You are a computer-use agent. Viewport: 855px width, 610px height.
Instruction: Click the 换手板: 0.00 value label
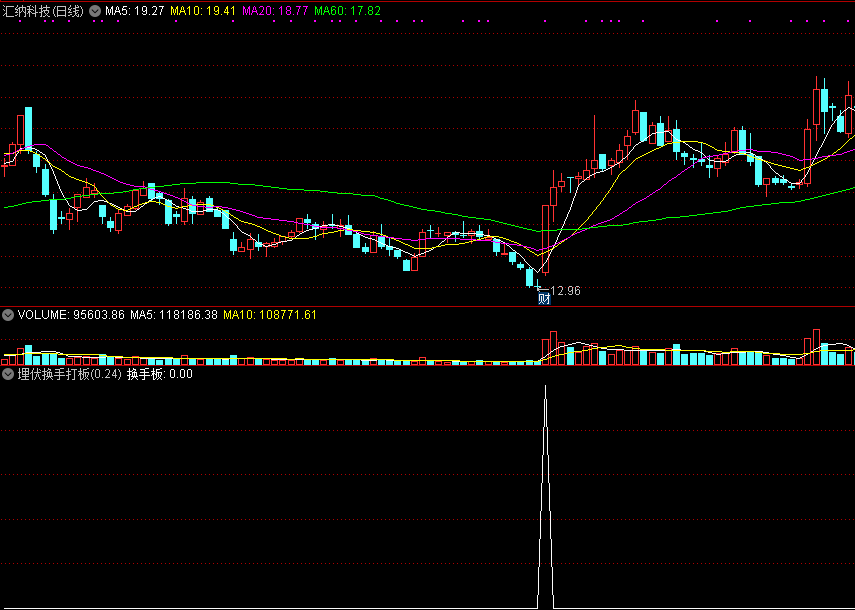coord(160,375)
